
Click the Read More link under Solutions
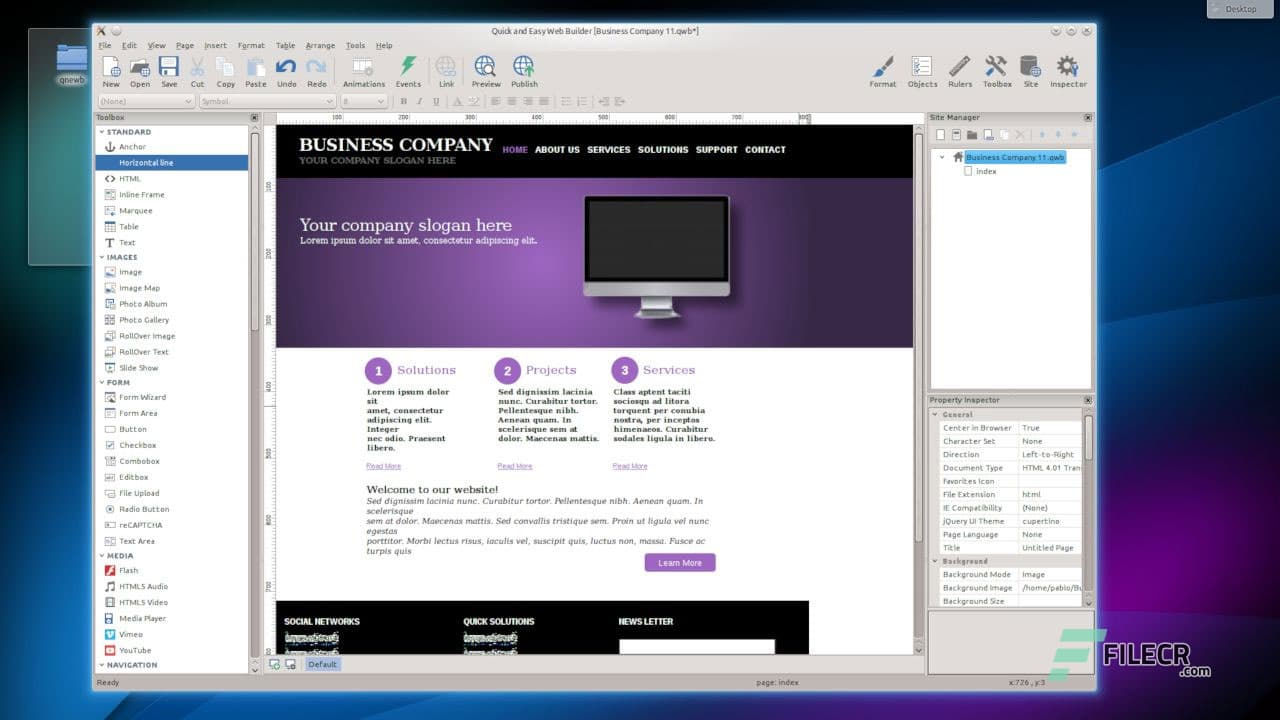coord(383,465)
